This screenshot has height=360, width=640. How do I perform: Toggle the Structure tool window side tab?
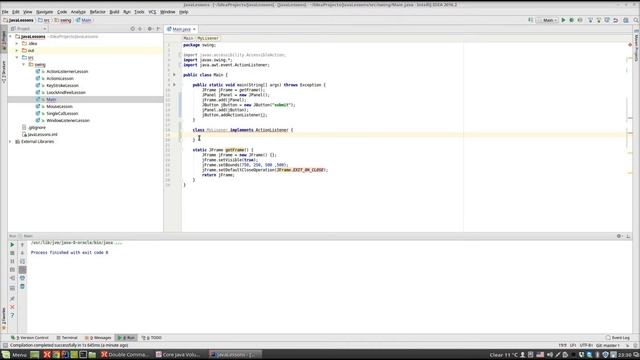[4, 72]
